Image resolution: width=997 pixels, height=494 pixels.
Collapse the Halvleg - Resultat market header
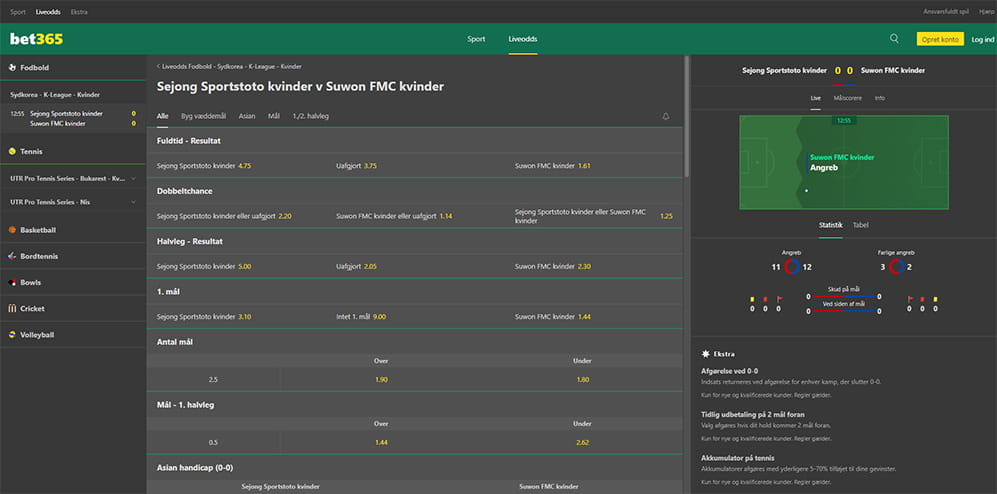(x=415, y=242)
